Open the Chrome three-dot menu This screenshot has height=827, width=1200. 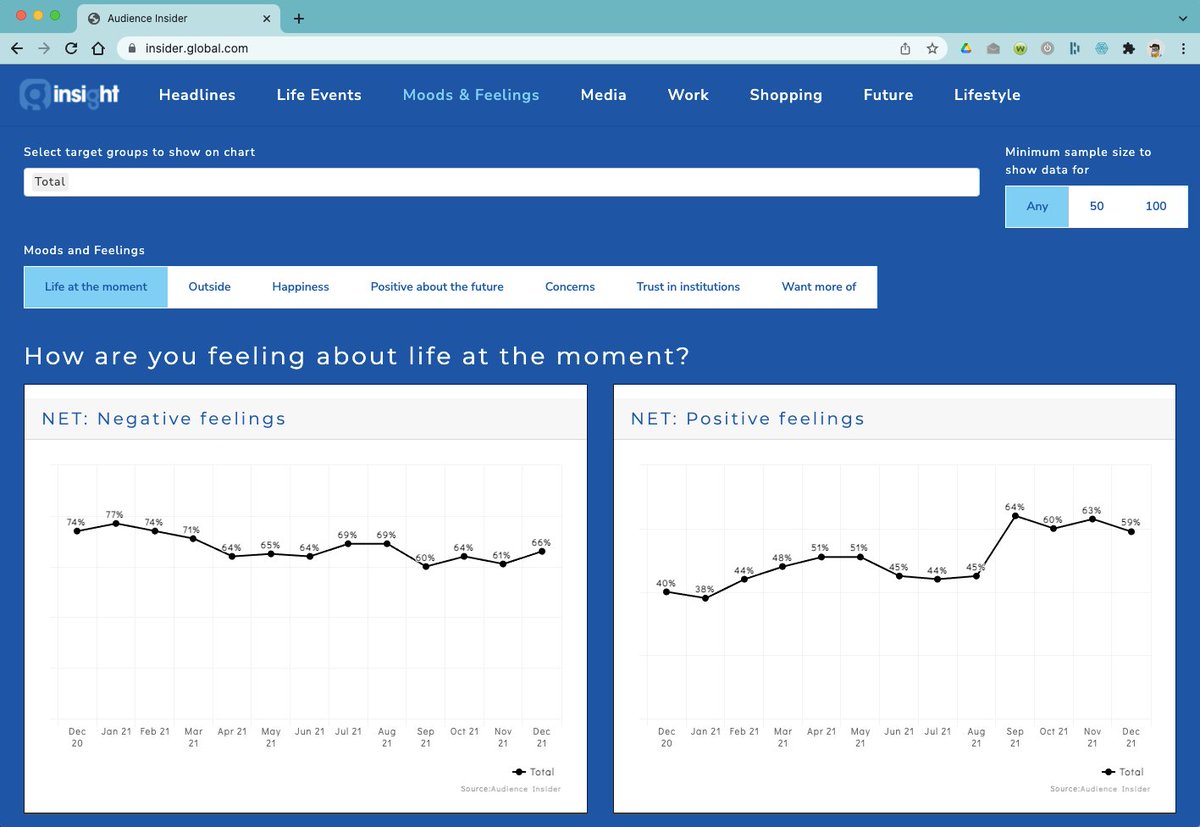click(1183, 48)
